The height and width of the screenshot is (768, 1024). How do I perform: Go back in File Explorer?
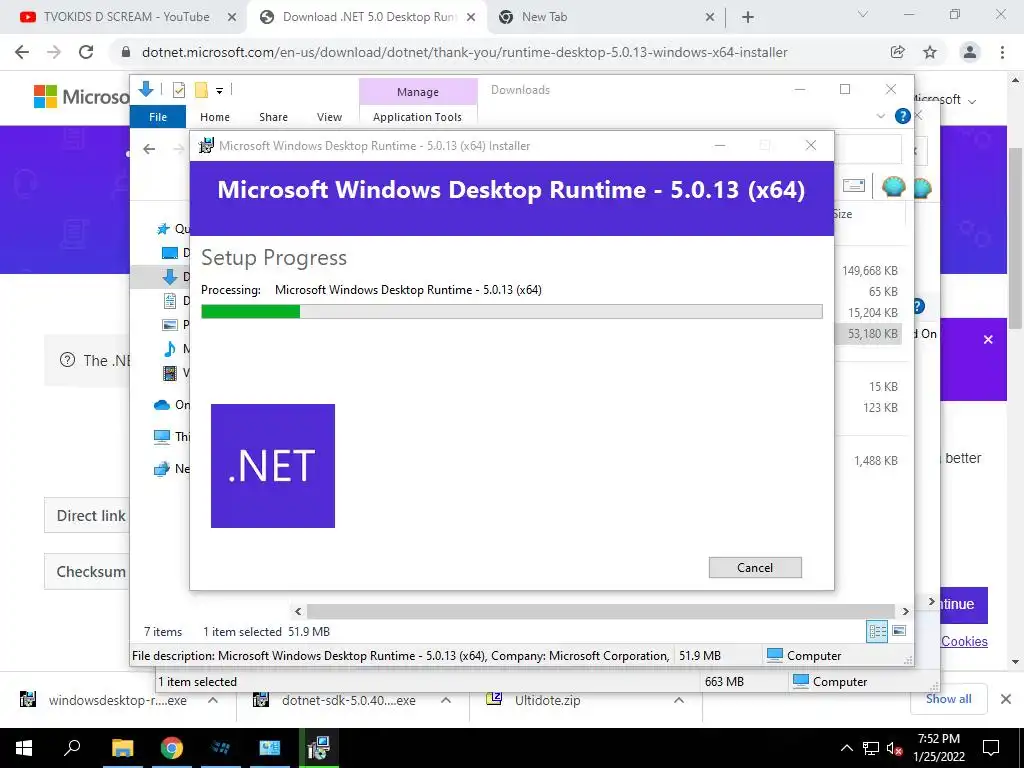149,149
